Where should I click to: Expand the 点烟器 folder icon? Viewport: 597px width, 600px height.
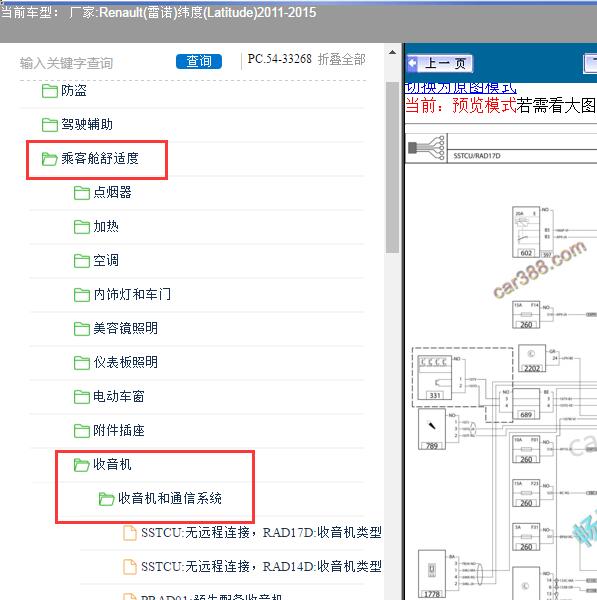(x=82, y=193)
